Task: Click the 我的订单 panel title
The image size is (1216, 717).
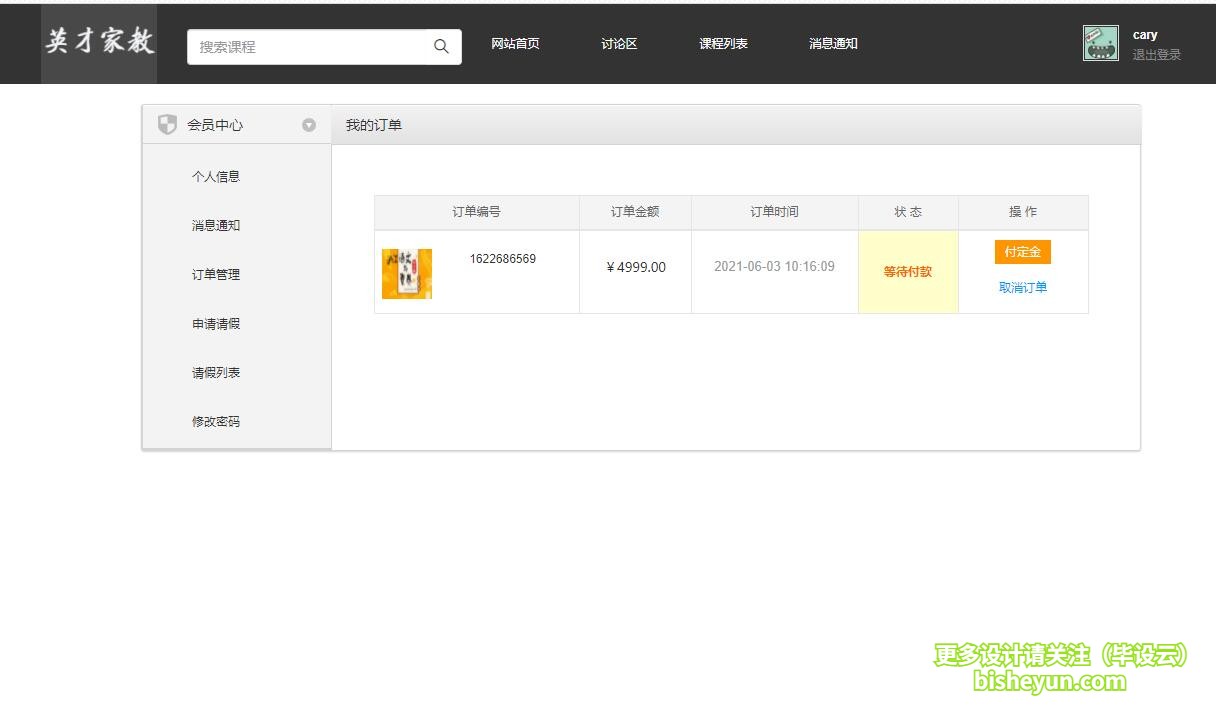Action: pyautogui.click(x=374, y=125)
